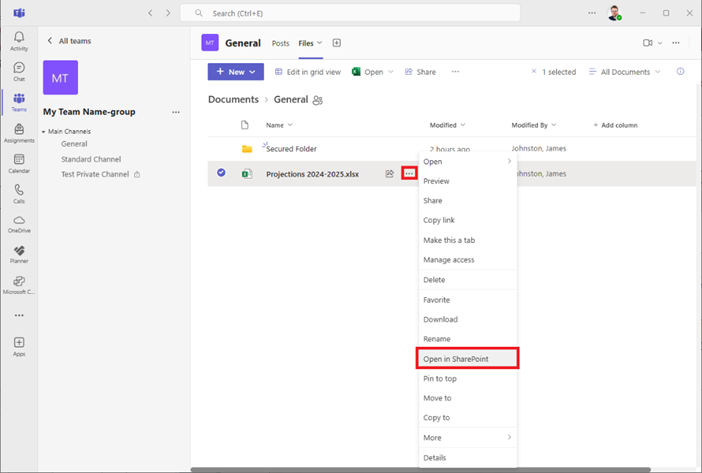The width and height of the screenshot is (702, 473).
Task: Select Download in the context menu
Action: 440,320
